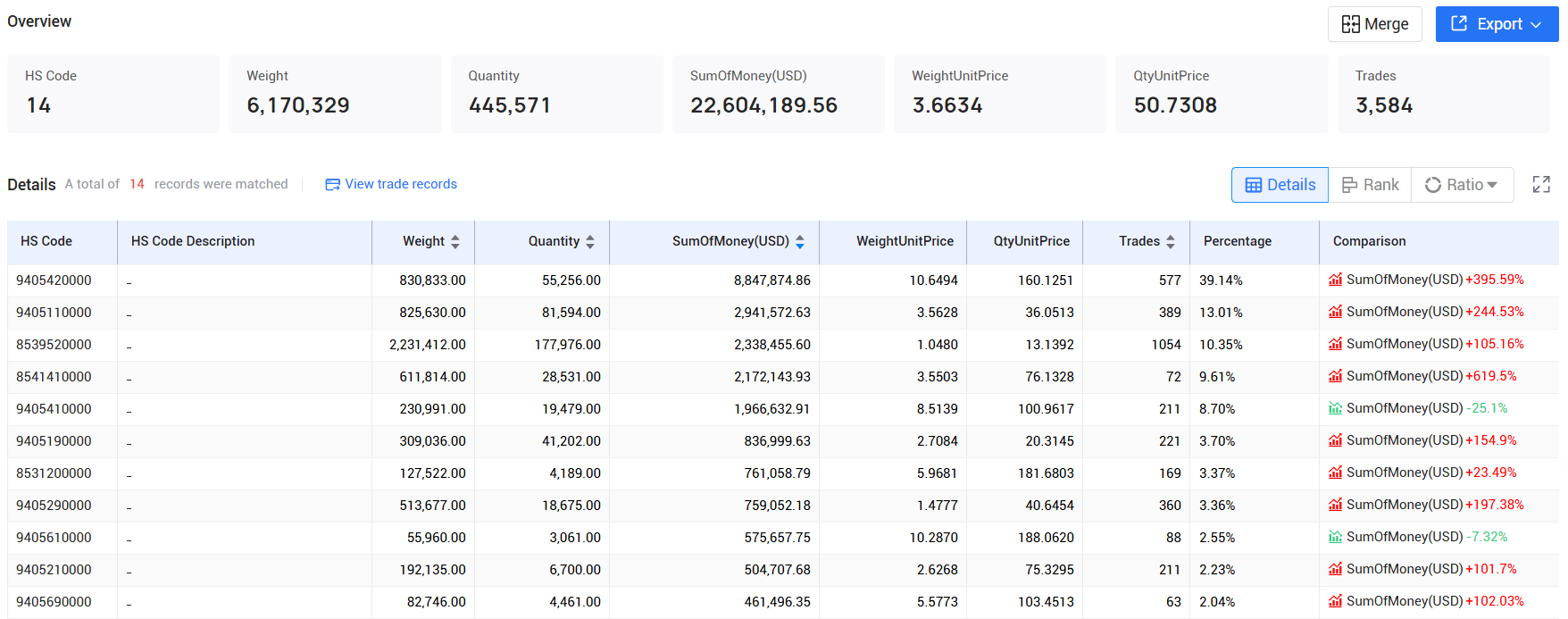The height and width of the screenshot is (619, 1568).
Task: Click comparison chart icon for 9405420000
Action: [1336, 280]
